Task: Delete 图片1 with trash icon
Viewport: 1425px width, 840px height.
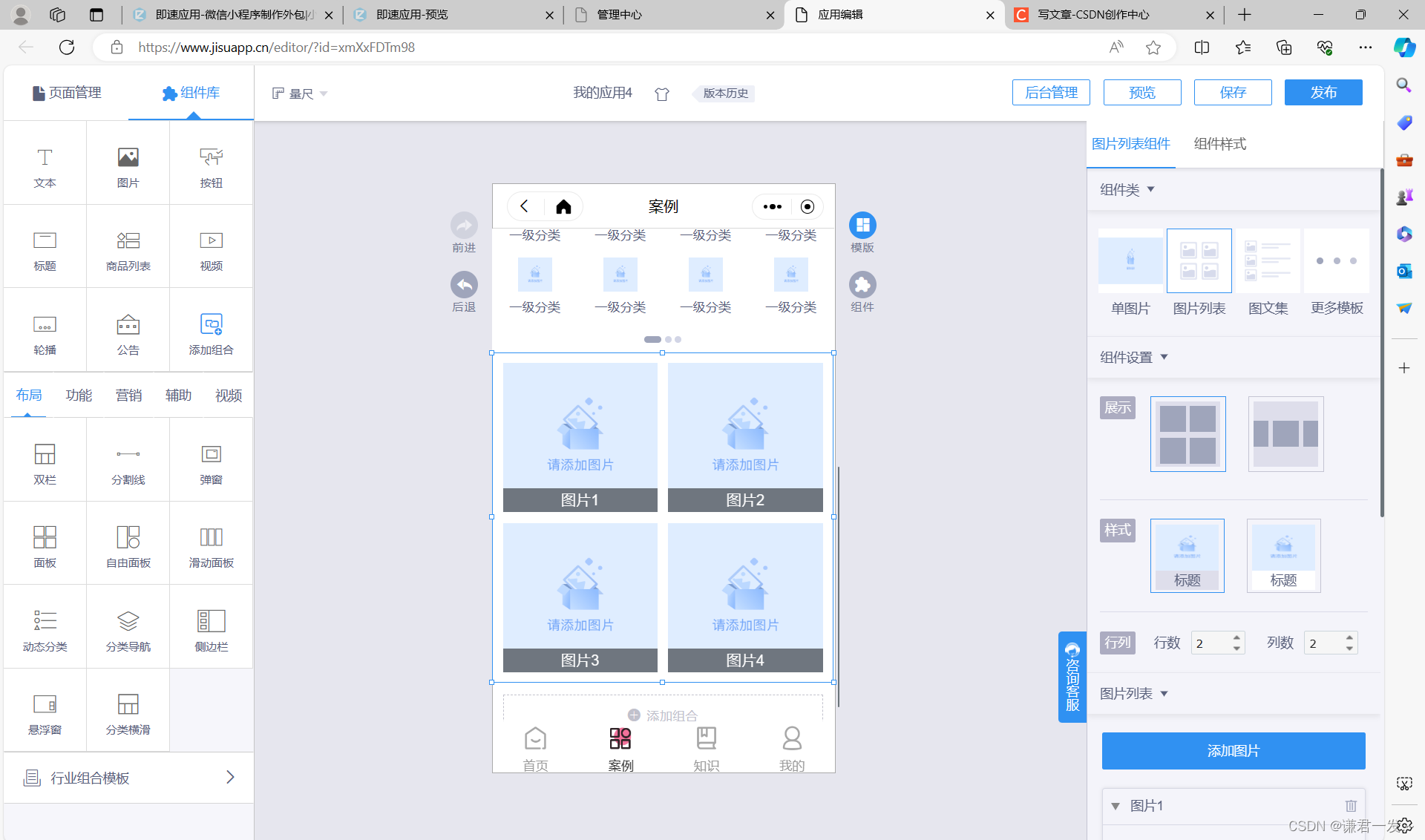Action: (1351, 806)
